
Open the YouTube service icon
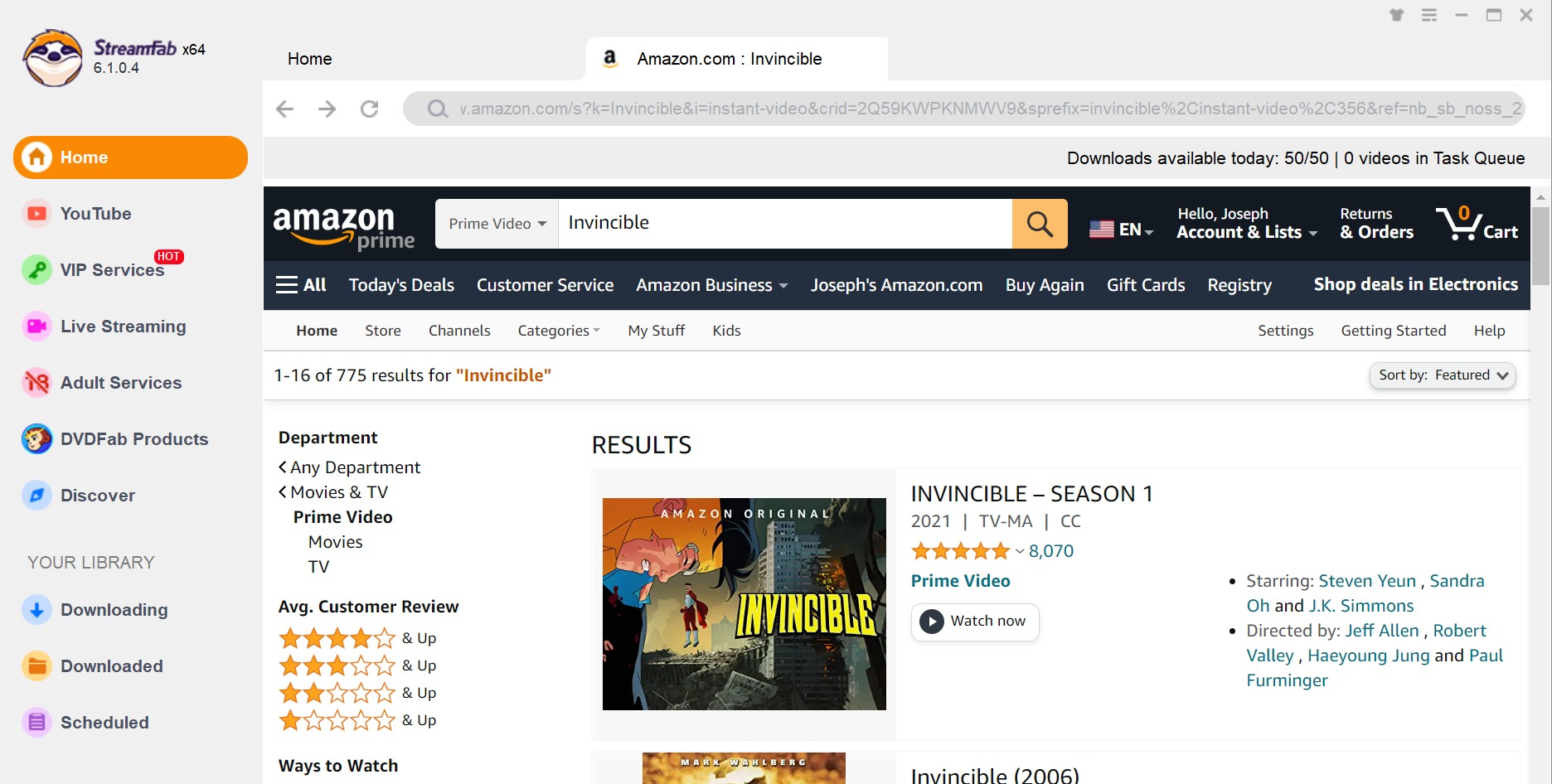click(36, 214)
